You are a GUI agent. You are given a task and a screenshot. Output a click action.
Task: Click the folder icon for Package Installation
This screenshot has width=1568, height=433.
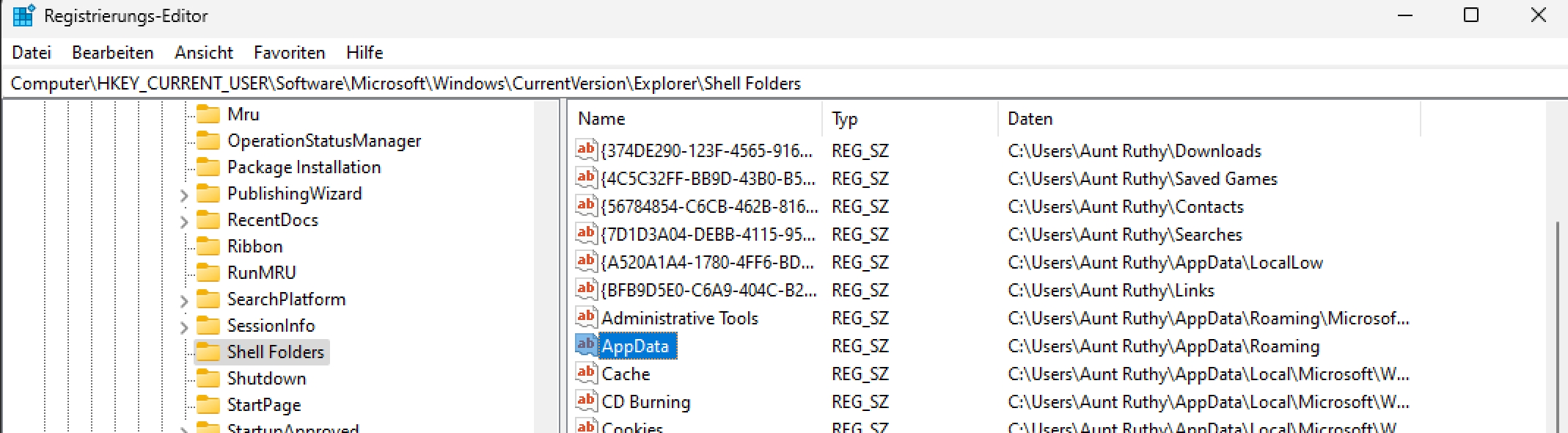(208, 167)
